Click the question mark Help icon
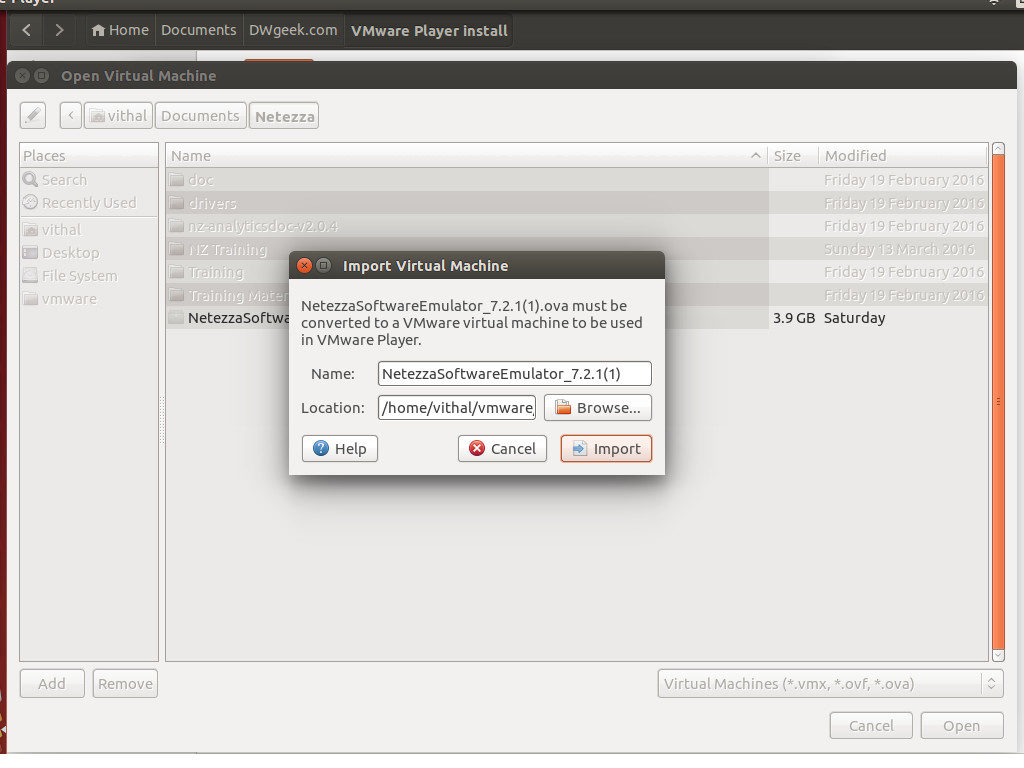The height and width of the screenshot is (768, 1024). coord(321,448)
